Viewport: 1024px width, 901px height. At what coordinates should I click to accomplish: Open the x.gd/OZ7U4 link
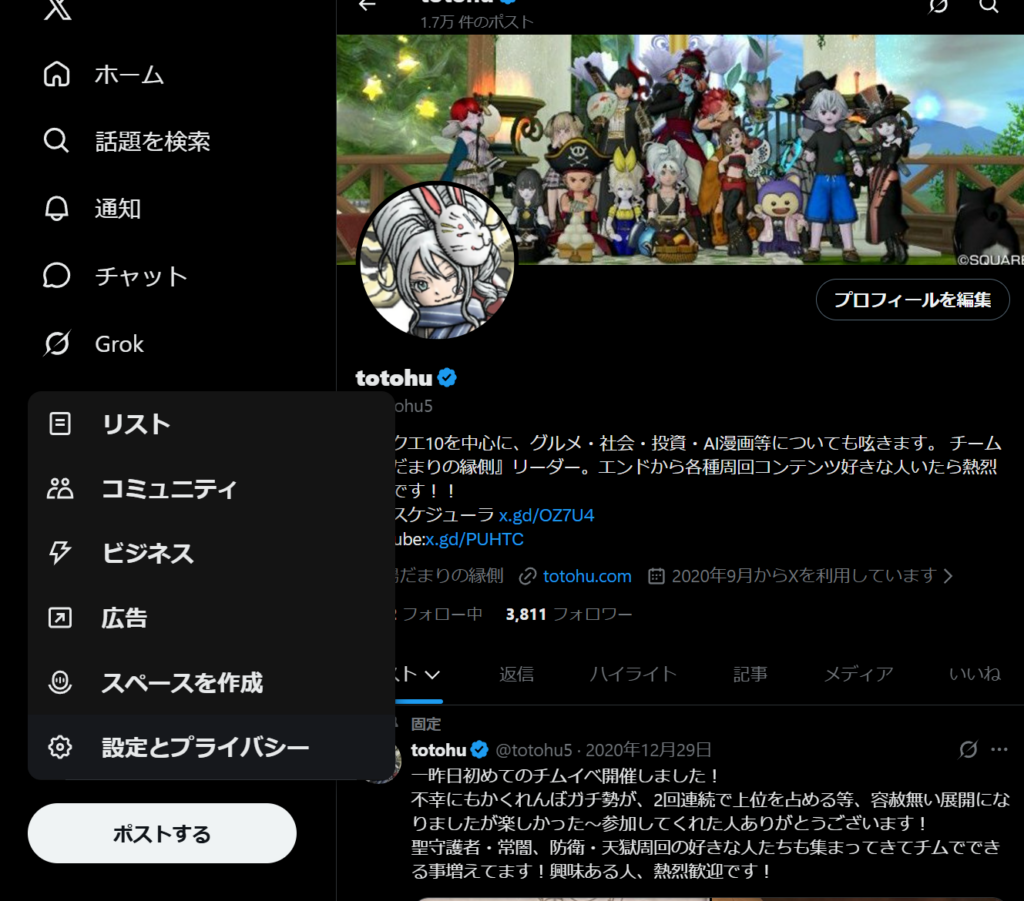click(547, 515)
